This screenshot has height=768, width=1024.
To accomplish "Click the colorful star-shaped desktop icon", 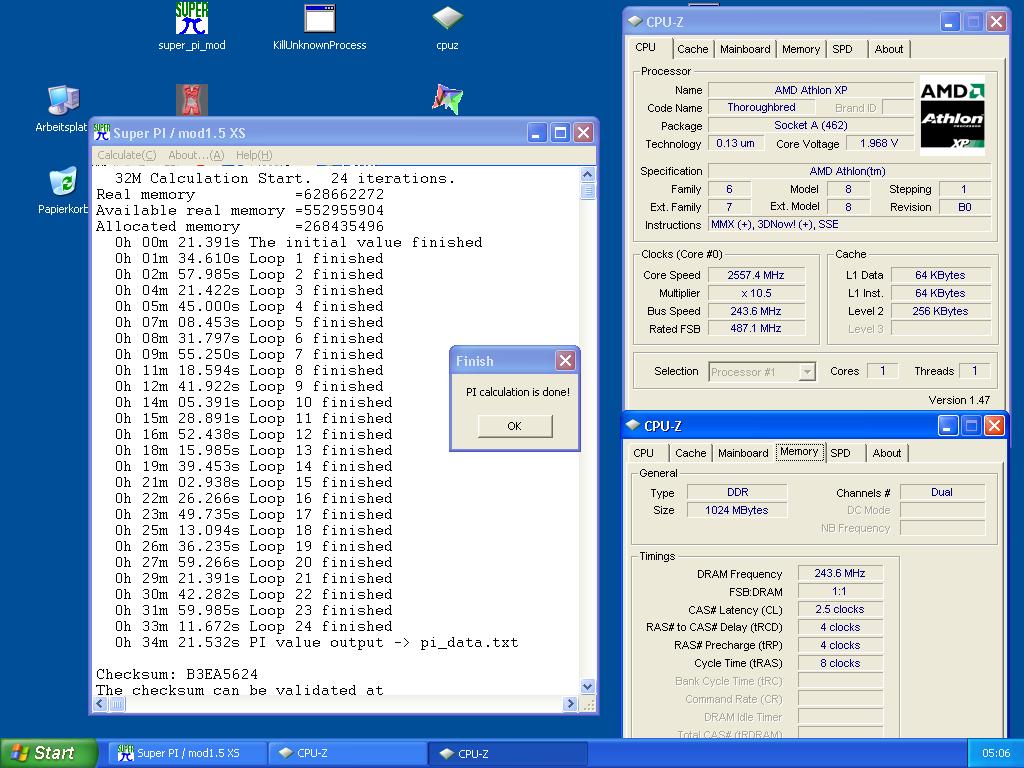I will pos(447,99).
